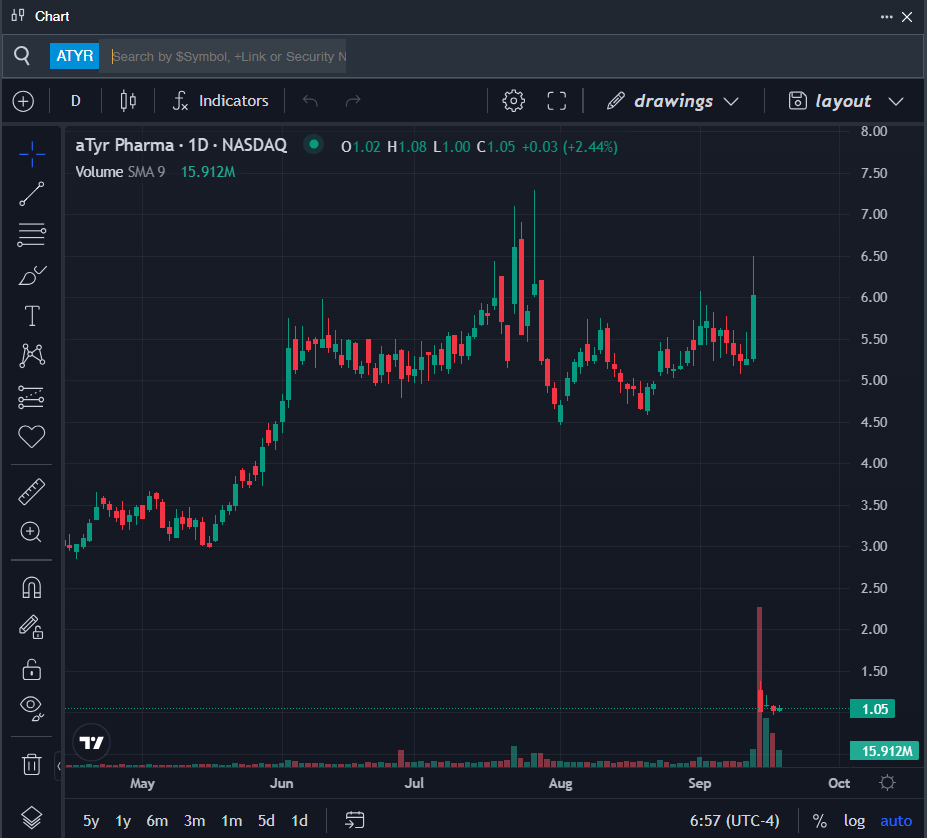Remove drawings with the trash icon
The image size is (927, 838).
(x=32, y=765)
